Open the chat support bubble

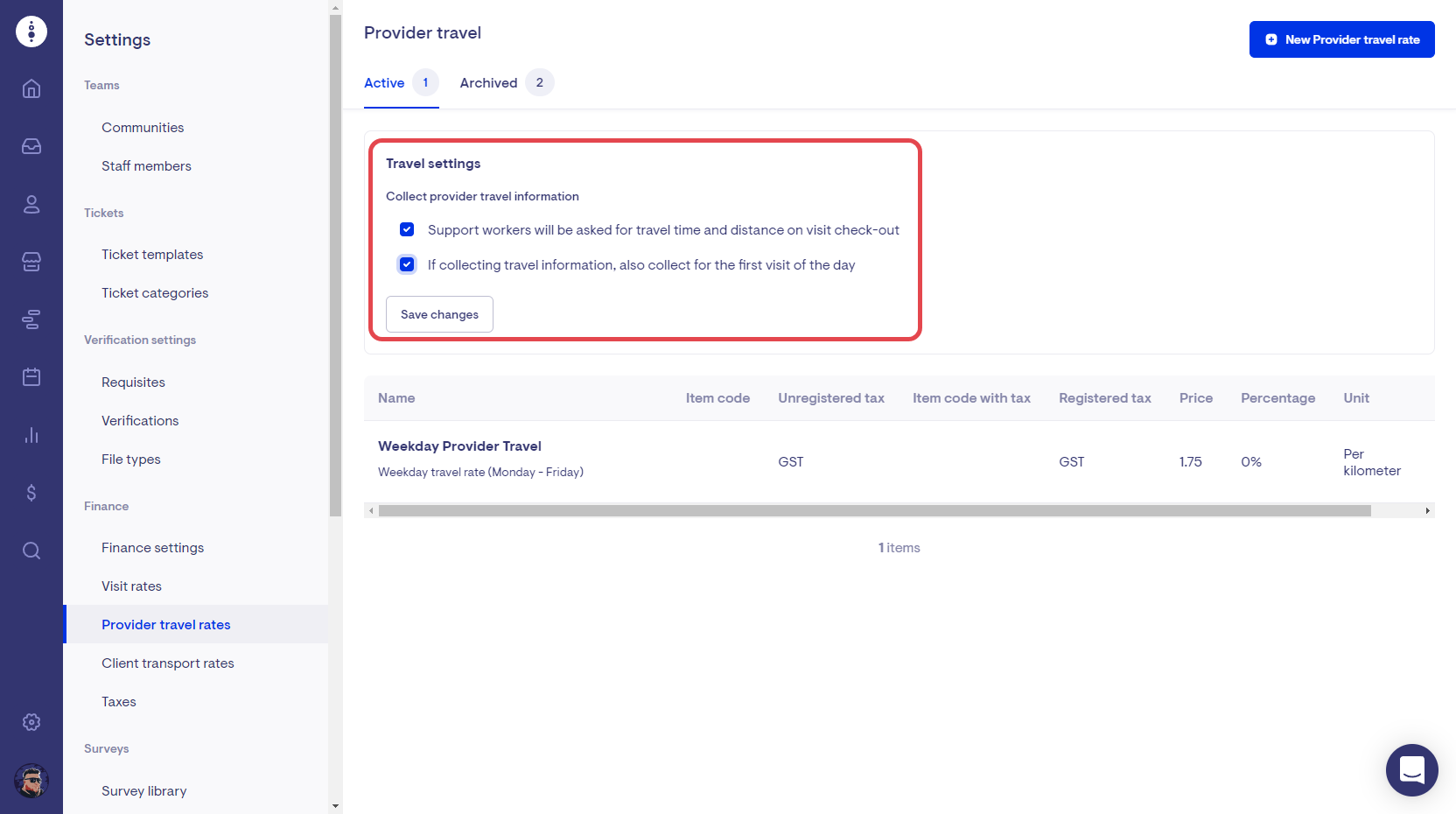pos(1411,770)
